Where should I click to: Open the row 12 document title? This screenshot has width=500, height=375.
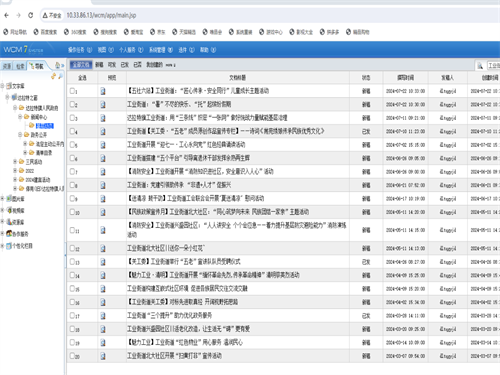[166, 248]
